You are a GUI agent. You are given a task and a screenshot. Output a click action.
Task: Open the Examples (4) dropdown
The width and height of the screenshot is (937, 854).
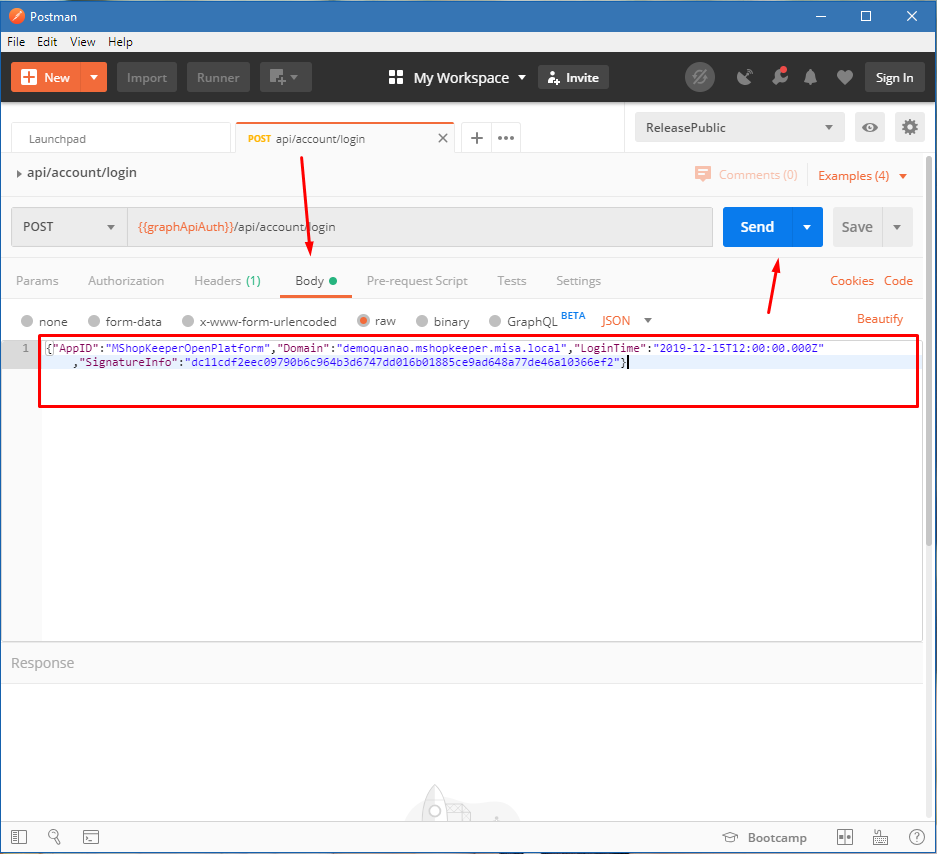coord(862,176)
